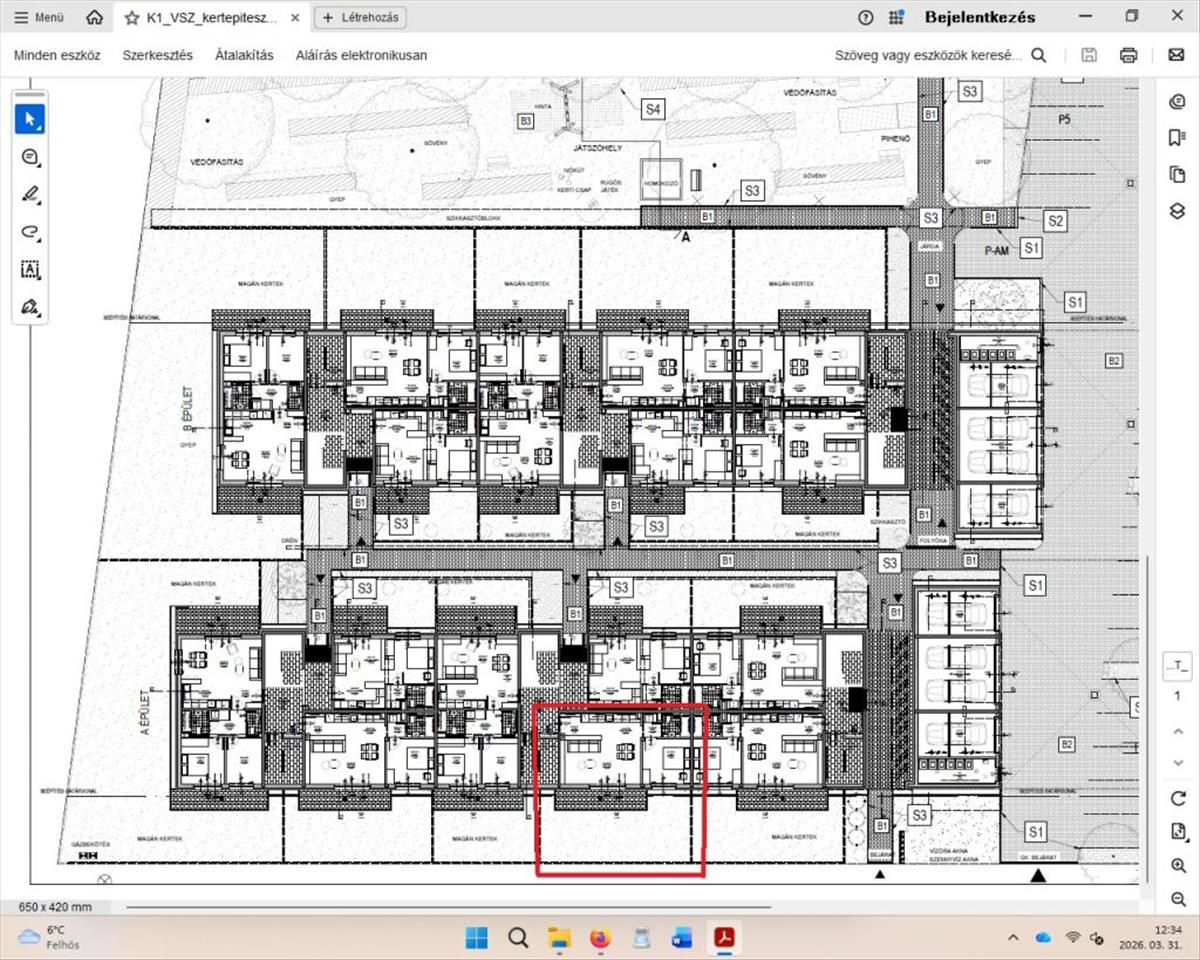Show the page thumbnails panel
Image resolution: width=1200 pixels, height=960 pixels.
[1177, 174]
